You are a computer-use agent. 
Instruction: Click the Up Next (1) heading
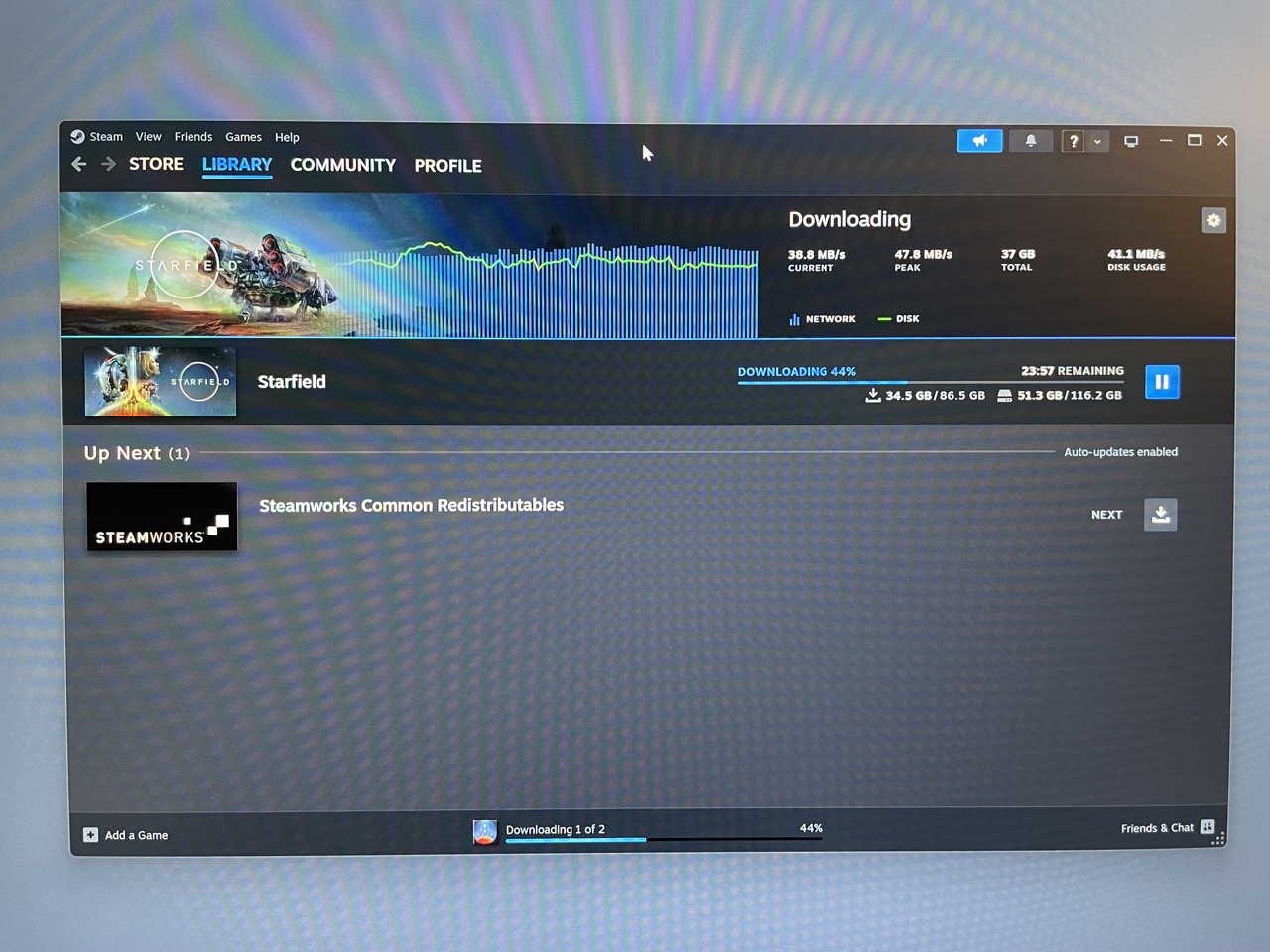(137, 453)
